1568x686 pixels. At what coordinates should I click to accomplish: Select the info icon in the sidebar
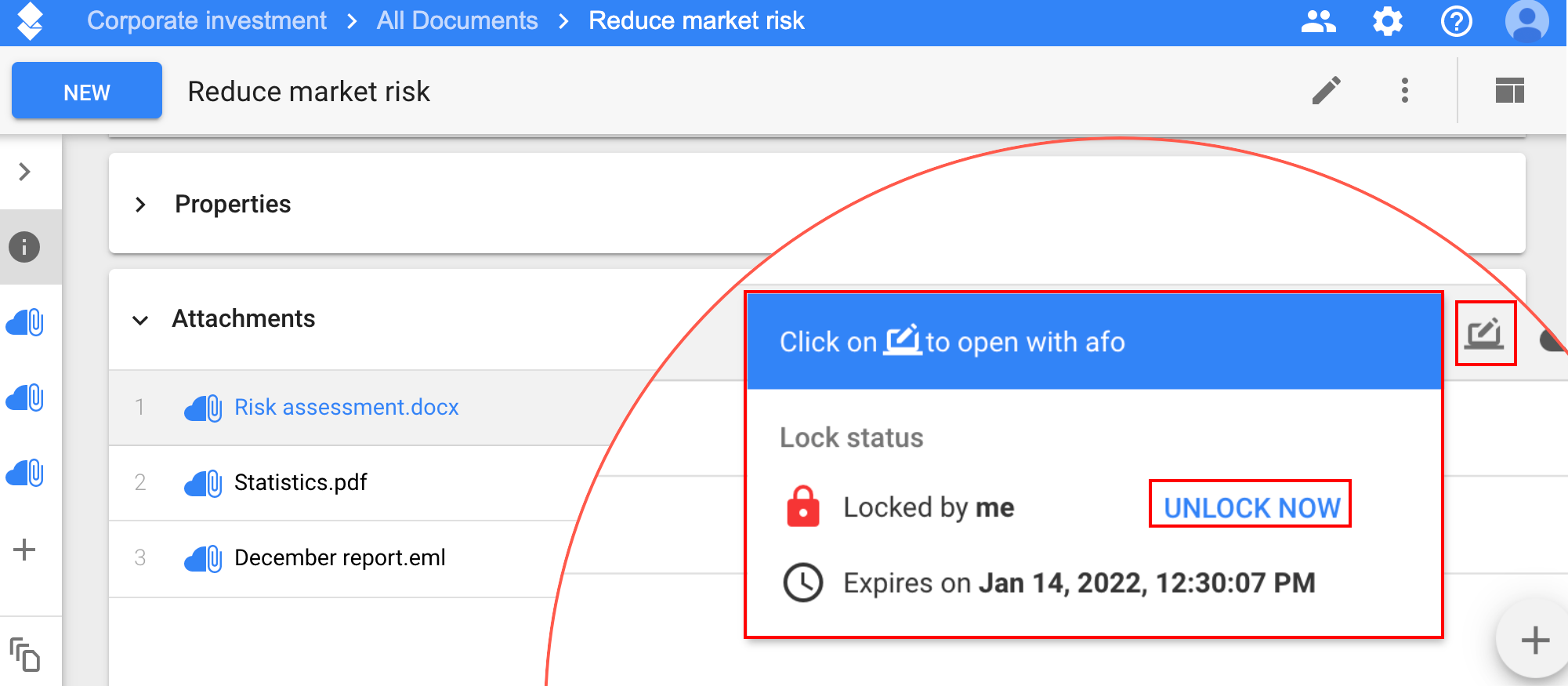[24, 247]
